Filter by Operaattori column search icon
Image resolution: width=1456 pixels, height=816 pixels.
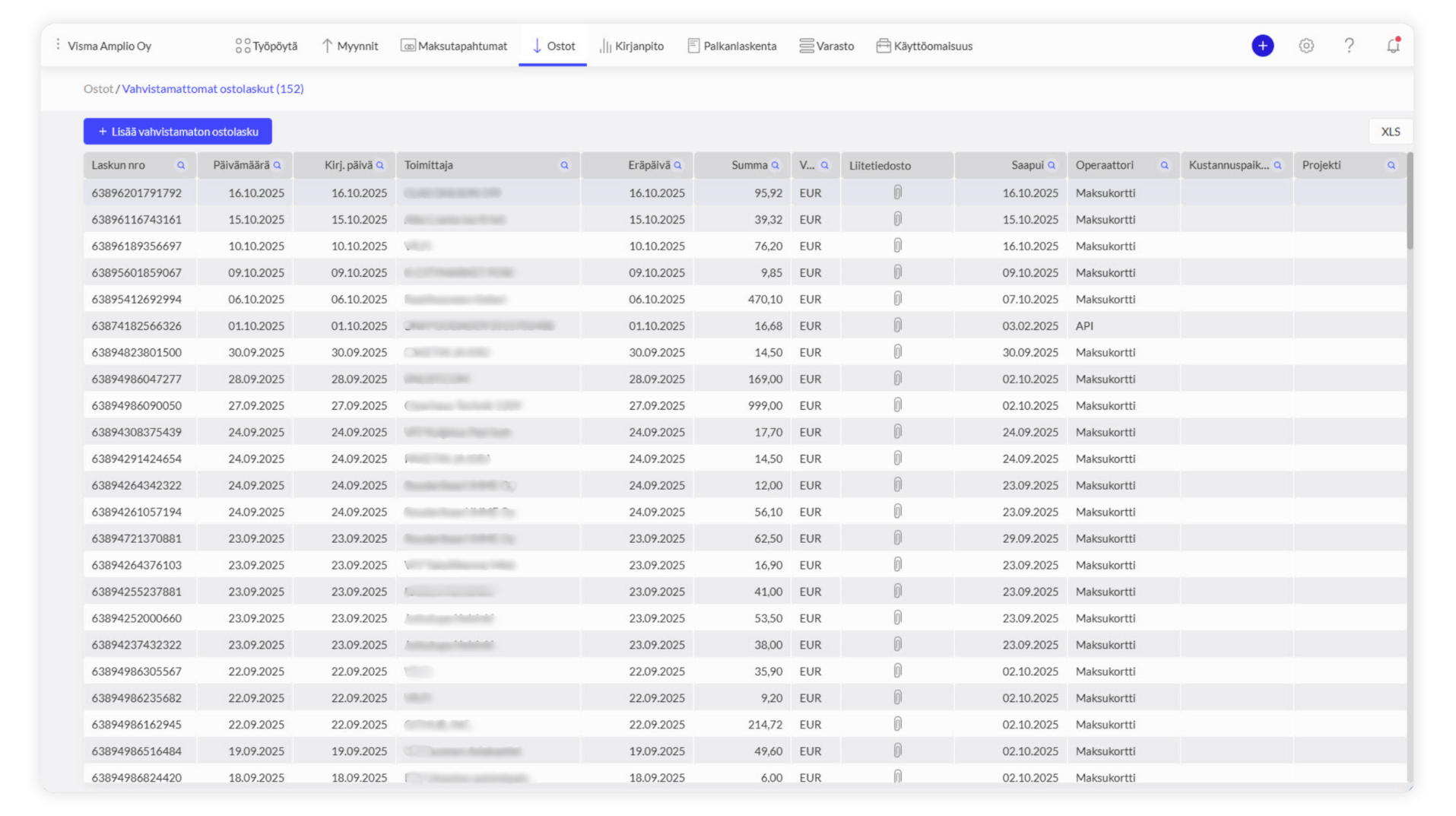click(1164, 165)
